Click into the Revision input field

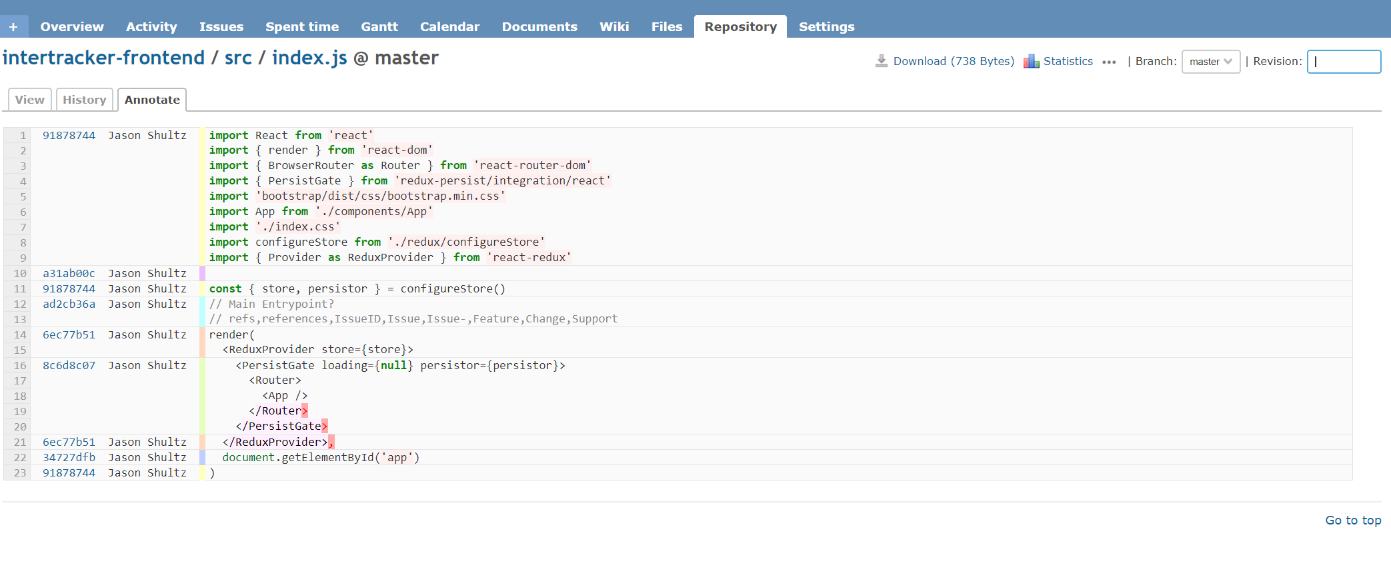(1344, 62)
